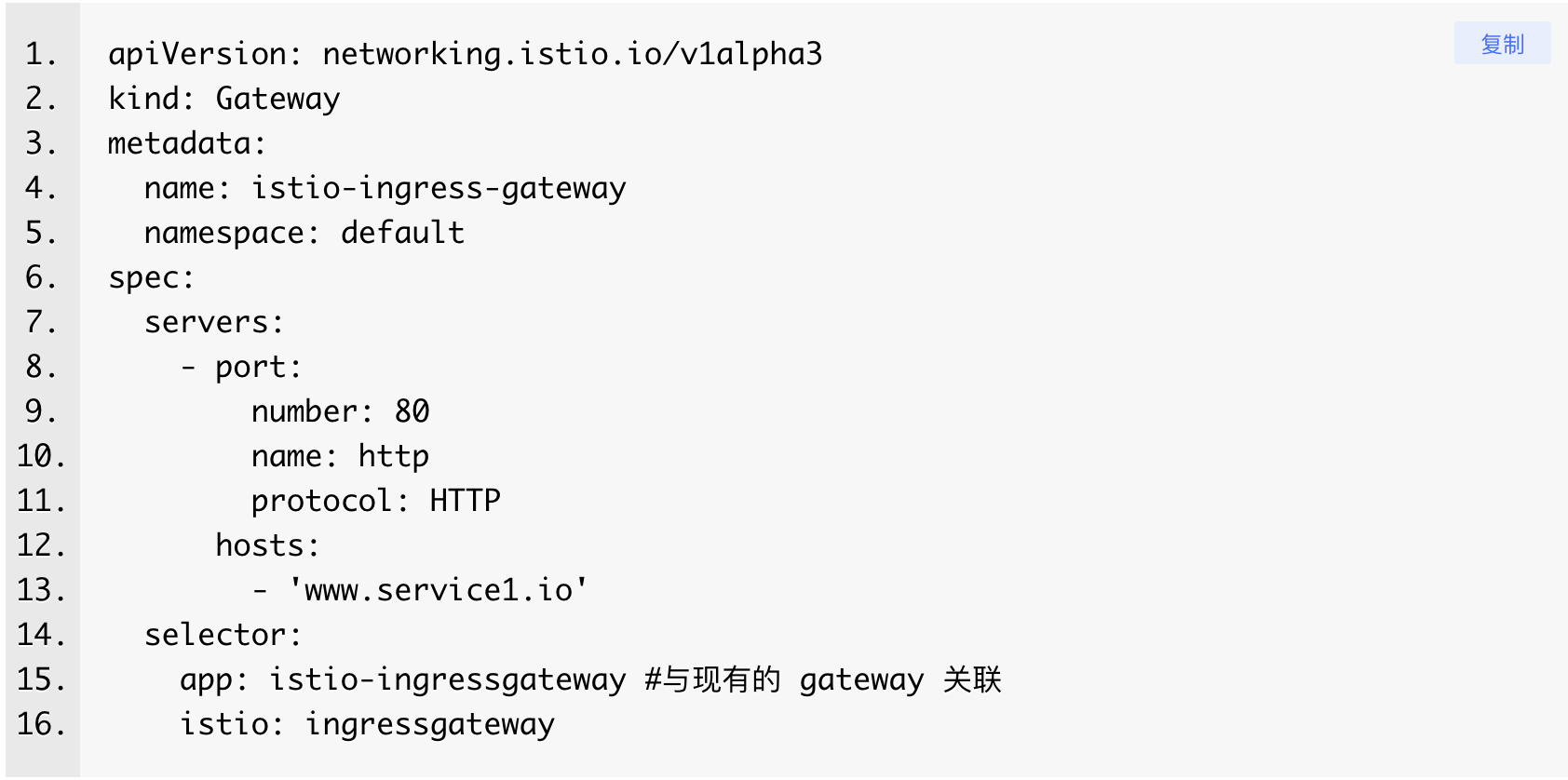1568x780 pixels.
Task: Click the apiVersion line of code
Action: click(x=466, y=54)
